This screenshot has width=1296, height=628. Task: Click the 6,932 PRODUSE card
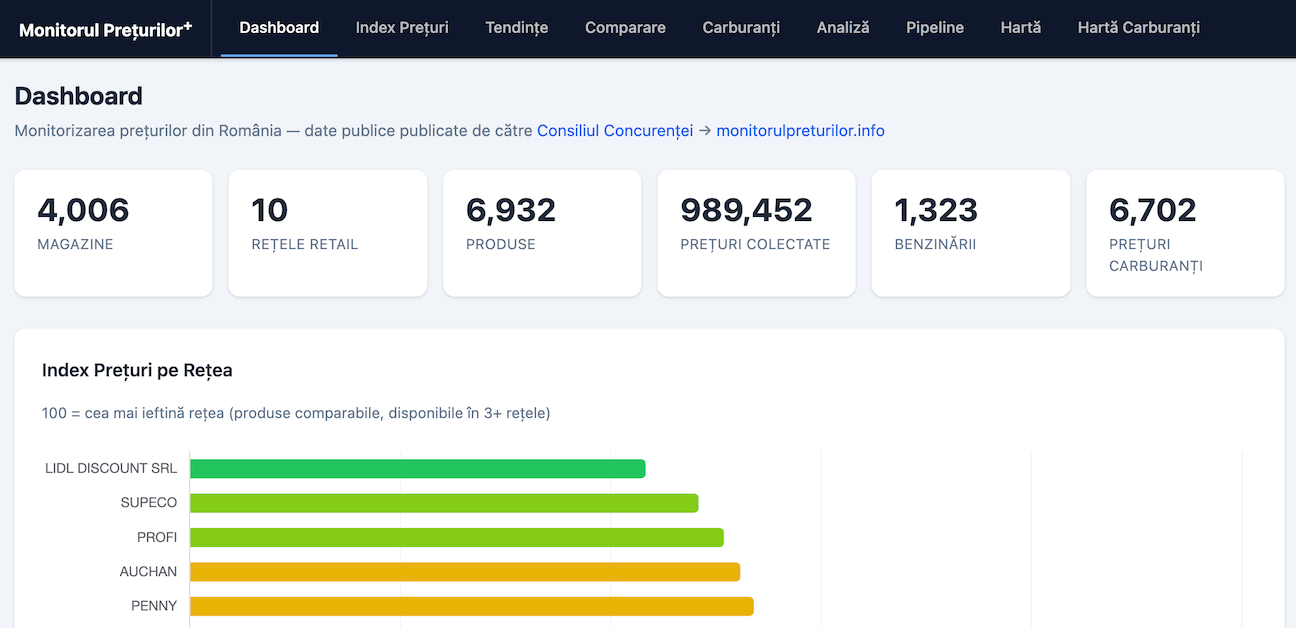542,232
